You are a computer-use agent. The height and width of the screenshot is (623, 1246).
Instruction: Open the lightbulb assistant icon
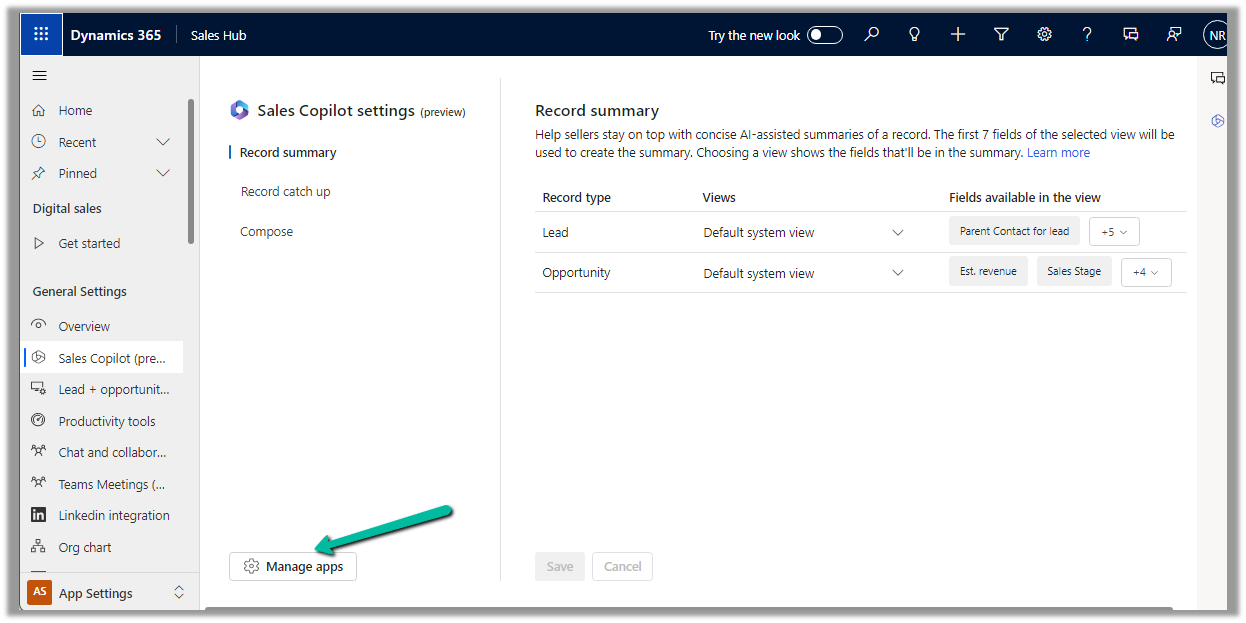(914, 35)
